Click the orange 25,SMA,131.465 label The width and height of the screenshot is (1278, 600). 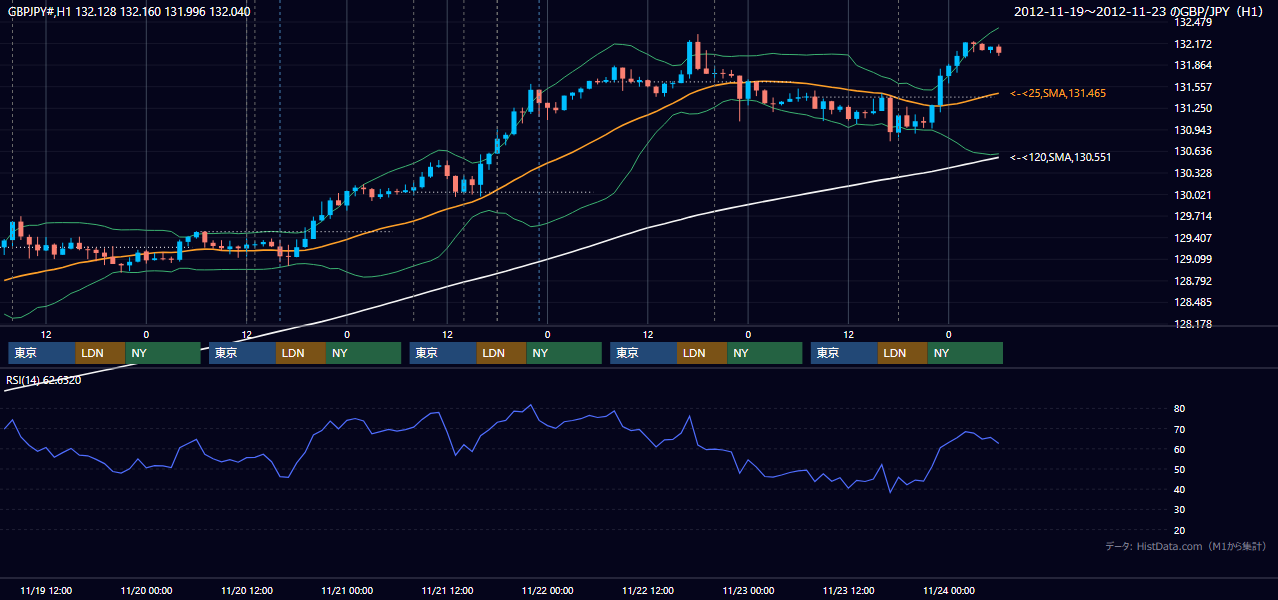(x=1058, y=93)
